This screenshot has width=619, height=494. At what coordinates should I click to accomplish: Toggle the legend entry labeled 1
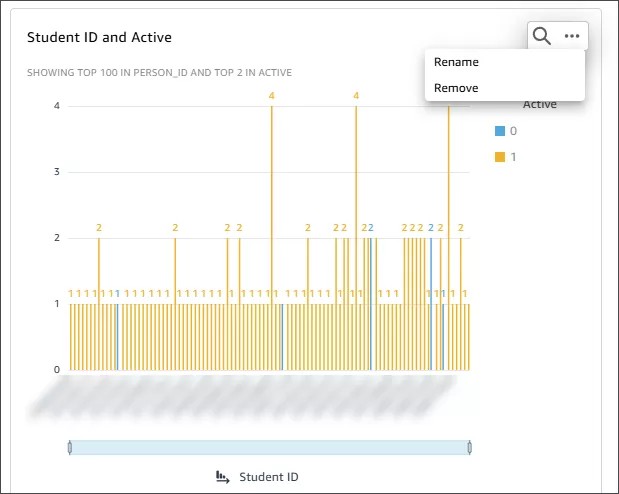pyautogui.click(x=514, y=157)
